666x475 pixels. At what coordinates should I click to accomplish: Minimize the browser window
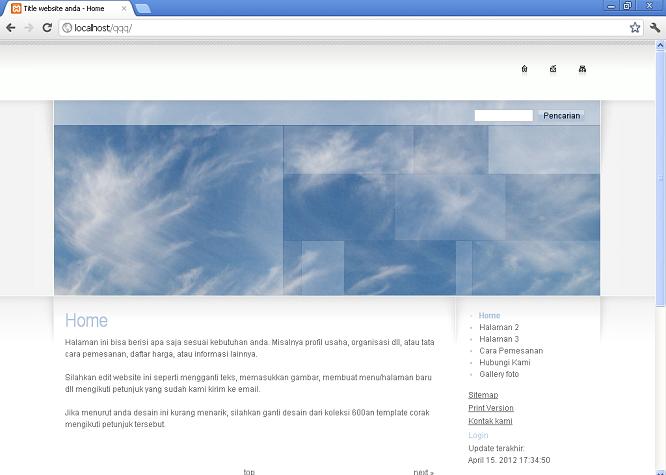point(611,6)
